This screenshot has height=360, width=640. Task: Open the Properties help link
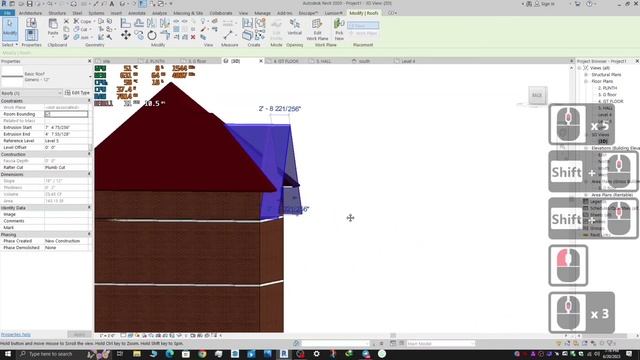(x=16, y=335)
